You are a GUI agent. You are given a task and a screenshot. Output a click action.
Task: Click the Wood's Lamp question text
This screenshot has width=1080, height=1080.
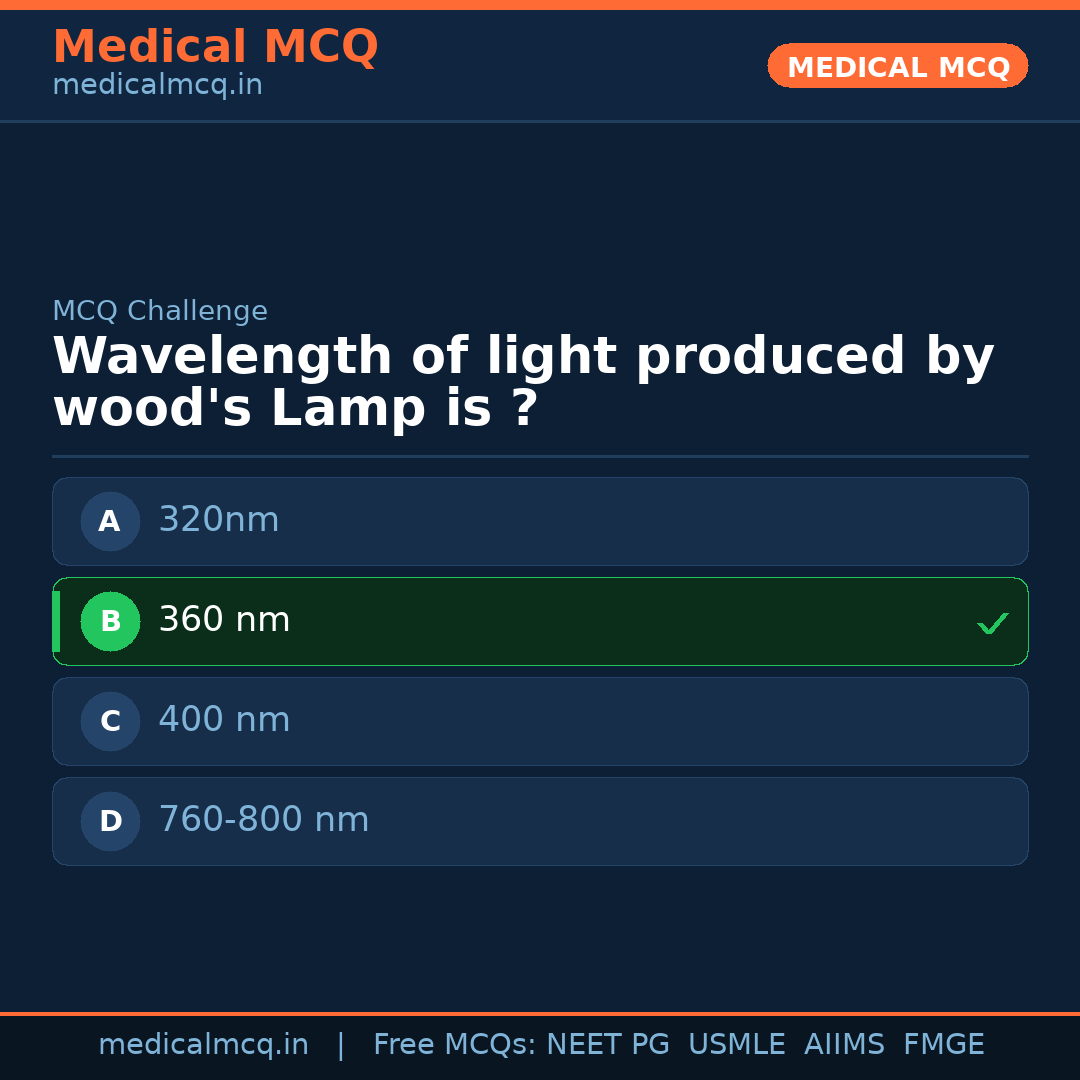[x=522, y=383]
